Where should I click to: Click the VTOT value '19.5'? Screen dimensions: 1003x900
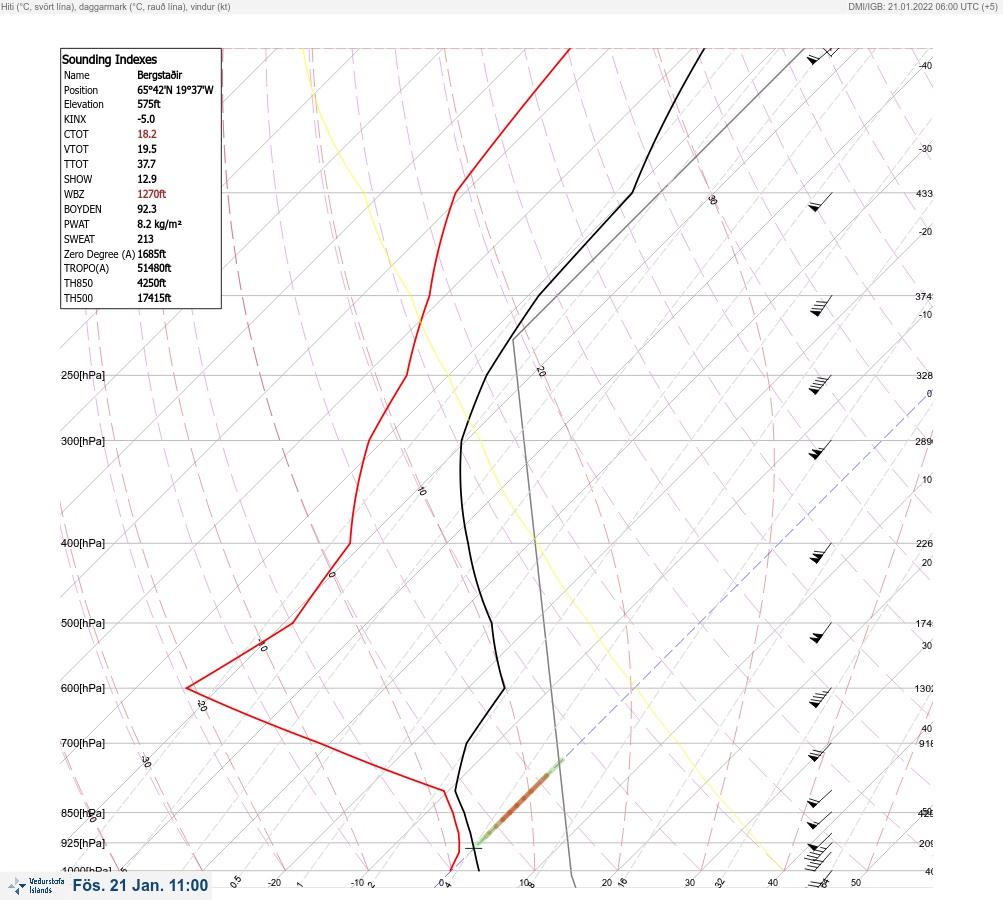click(x=146, y=148)
